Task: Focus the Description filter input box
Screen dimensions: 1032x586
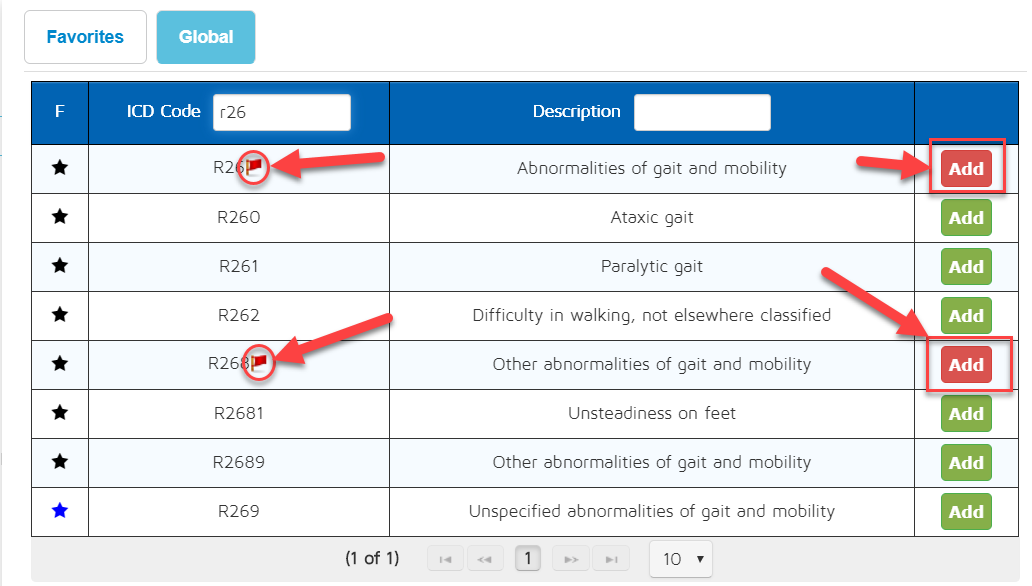Action: pos(702,112)
